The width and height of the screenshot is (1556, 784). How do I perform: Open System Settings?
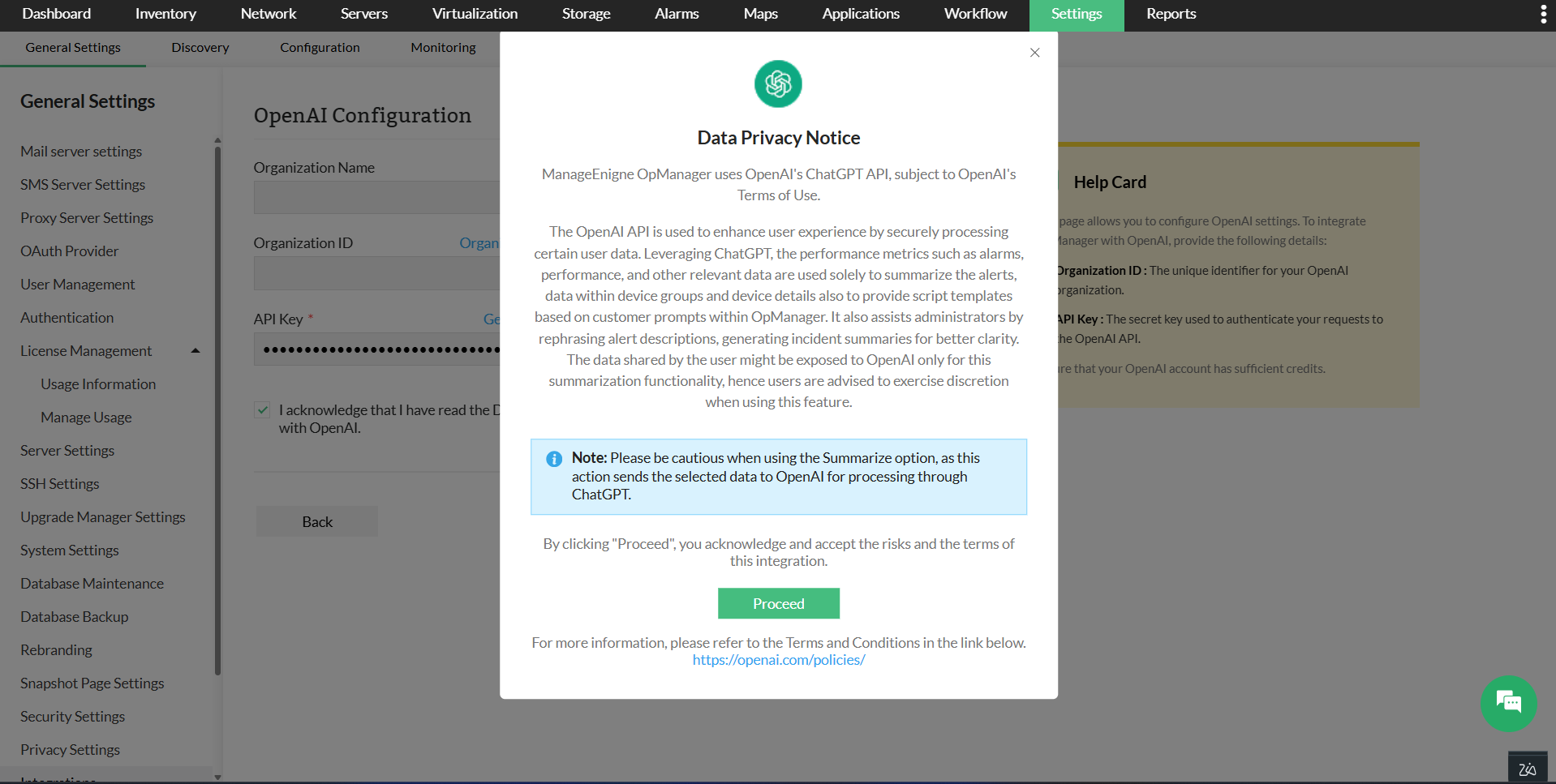pos(69,551)
